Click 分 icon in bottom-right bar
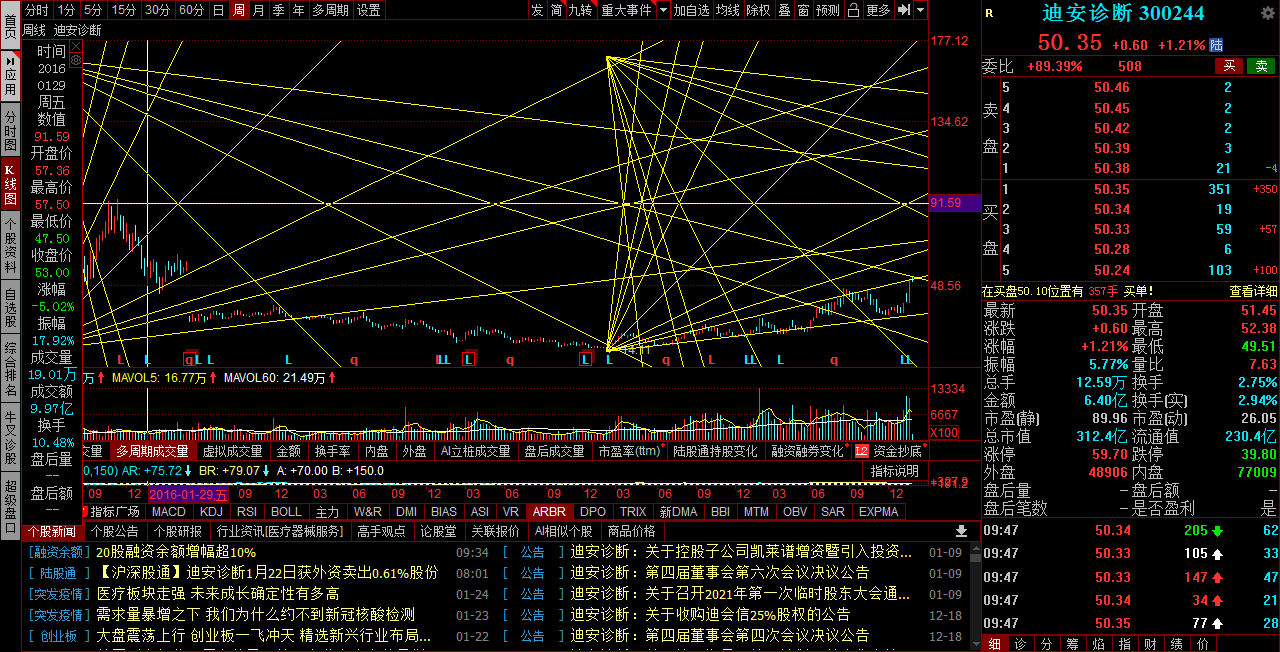Image resolution: width=1280 pixels, height=652 pixels. tap(1046, 644)
